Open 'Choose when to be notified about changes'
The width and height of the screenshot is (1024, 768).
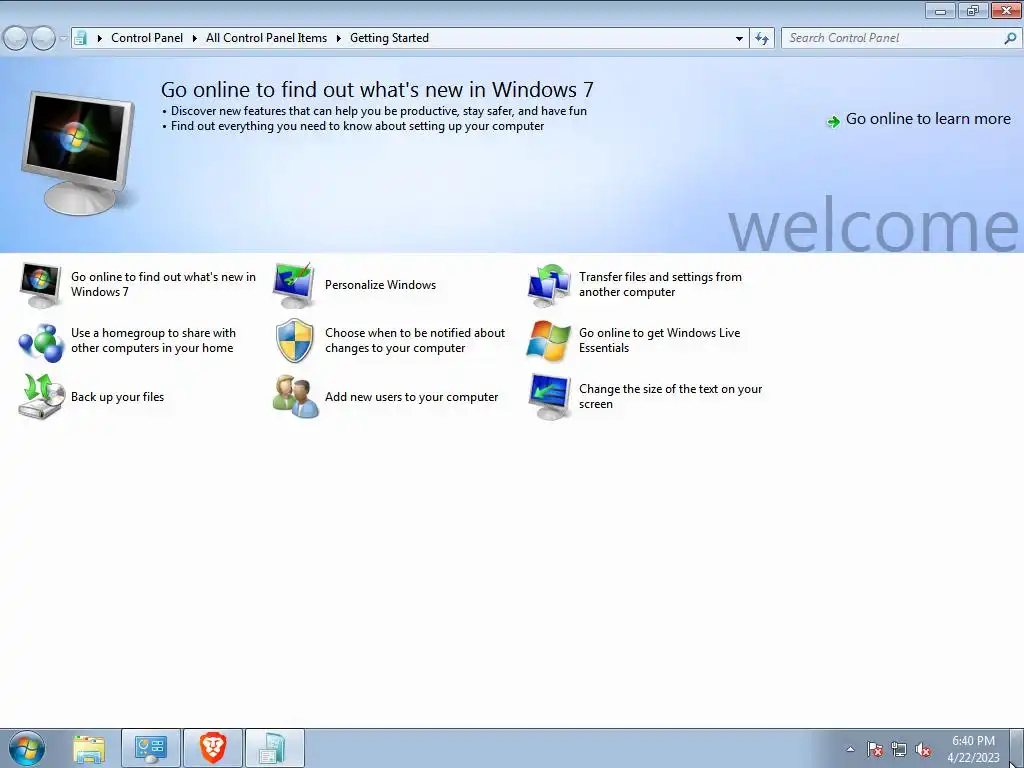pos(415,340)
